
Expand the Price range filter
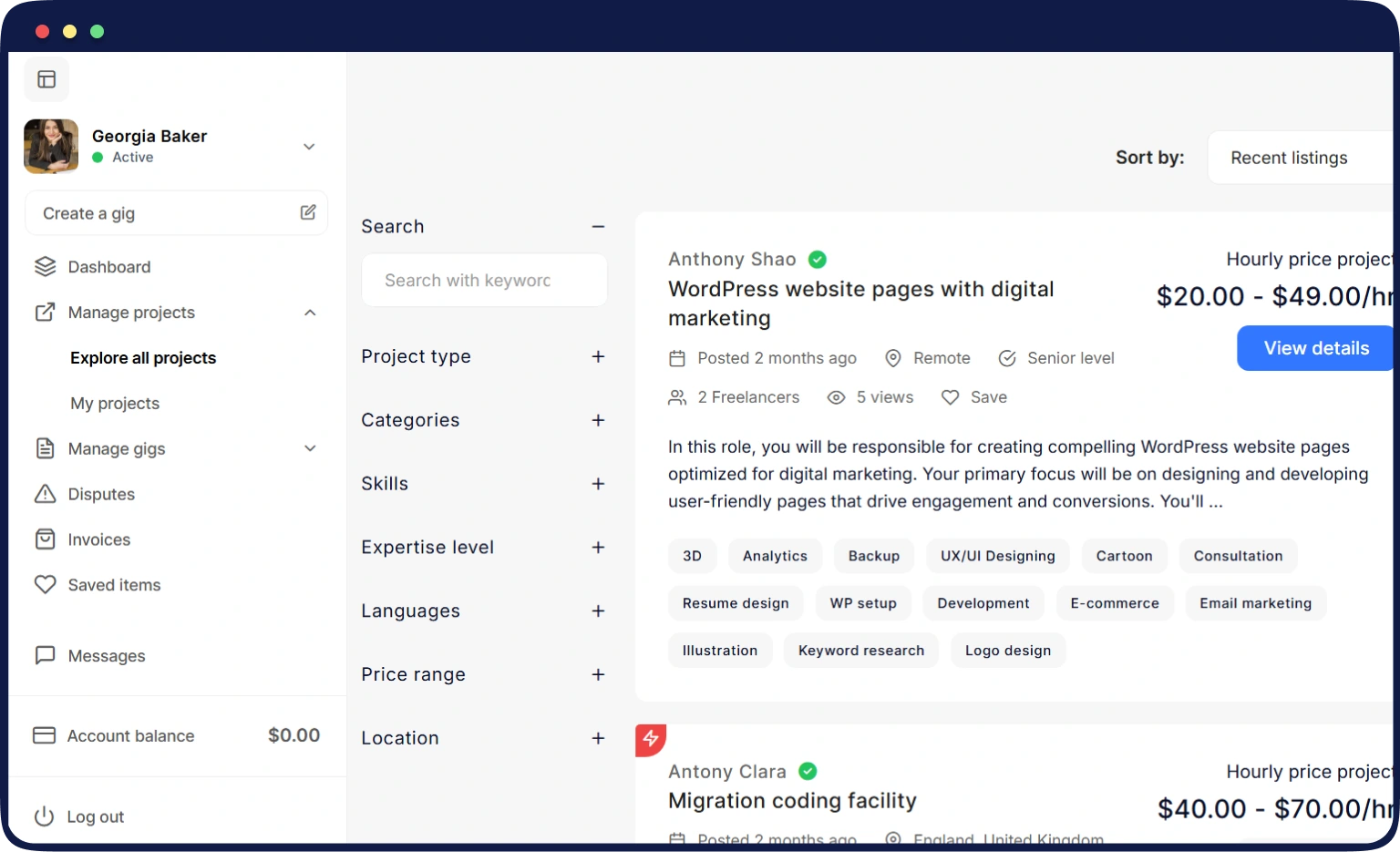(x=598, y=674)
